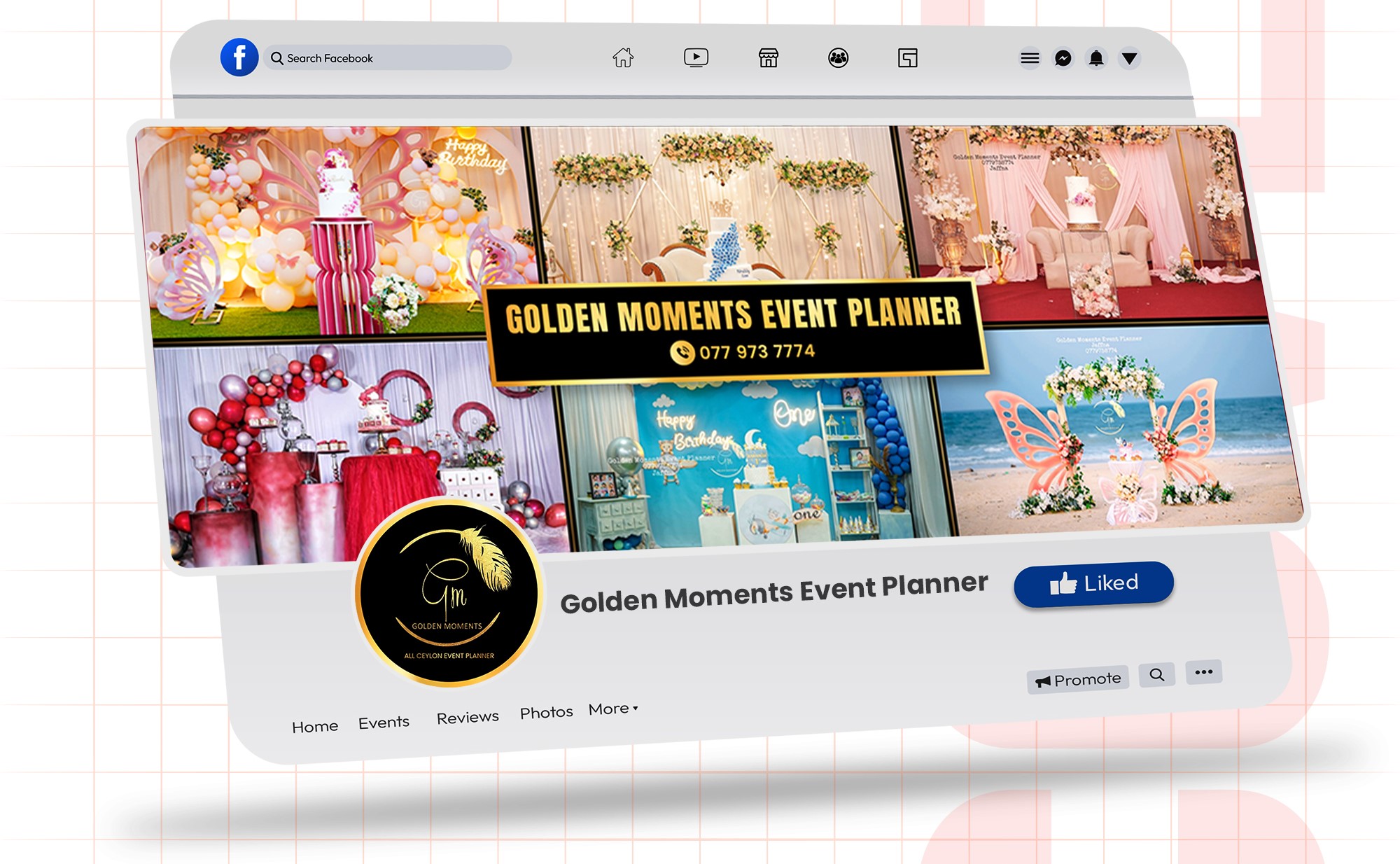
Task: Open the Messenger icon
Action: tap(1063, 58)
